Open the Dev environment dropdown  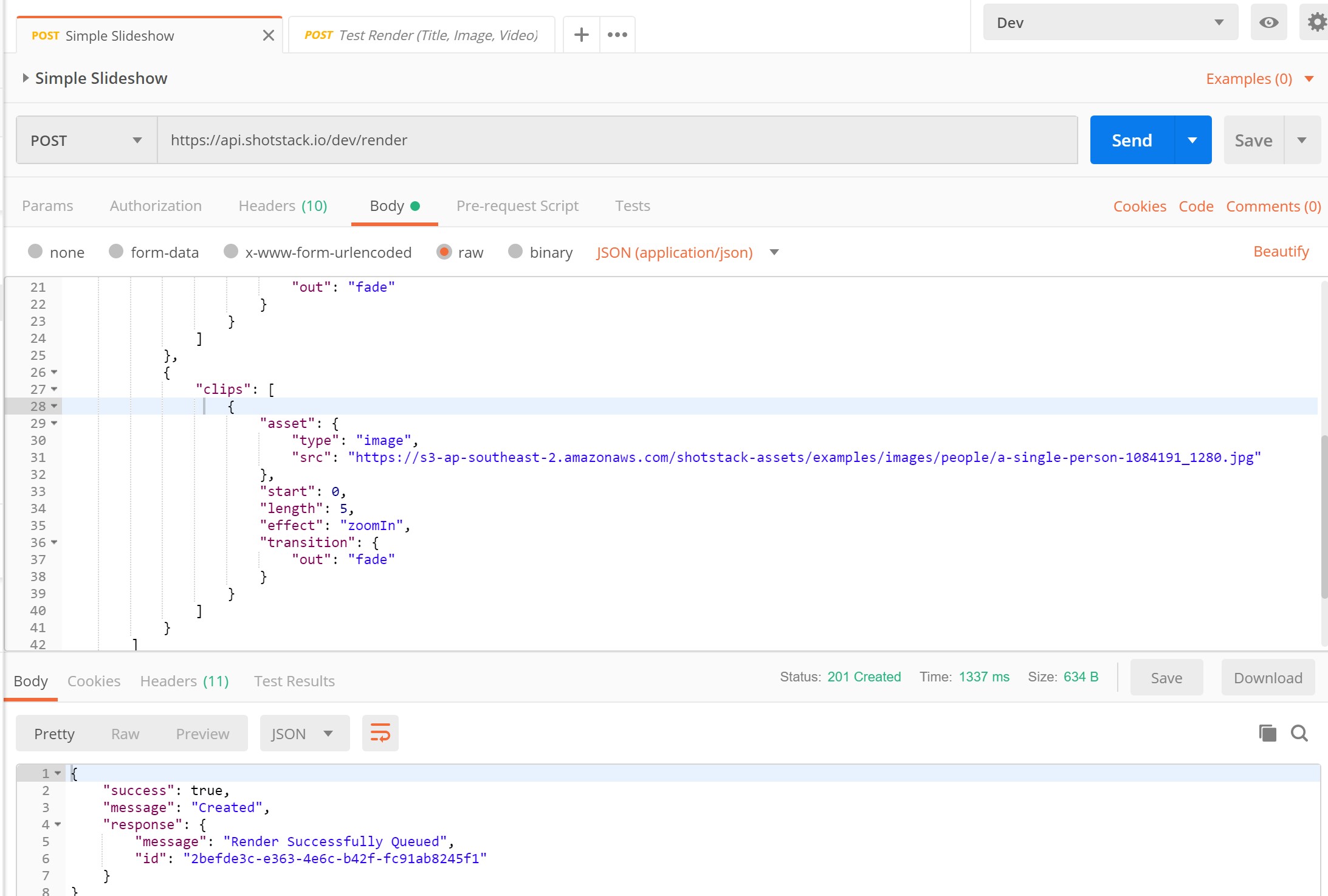[1110, 22]
